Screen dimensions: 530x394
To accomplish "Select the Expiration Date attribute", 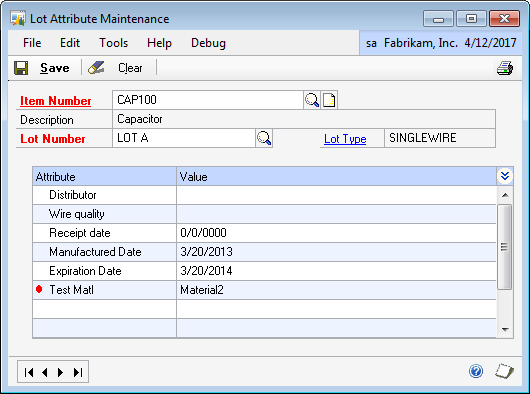I will coord(85,271).
